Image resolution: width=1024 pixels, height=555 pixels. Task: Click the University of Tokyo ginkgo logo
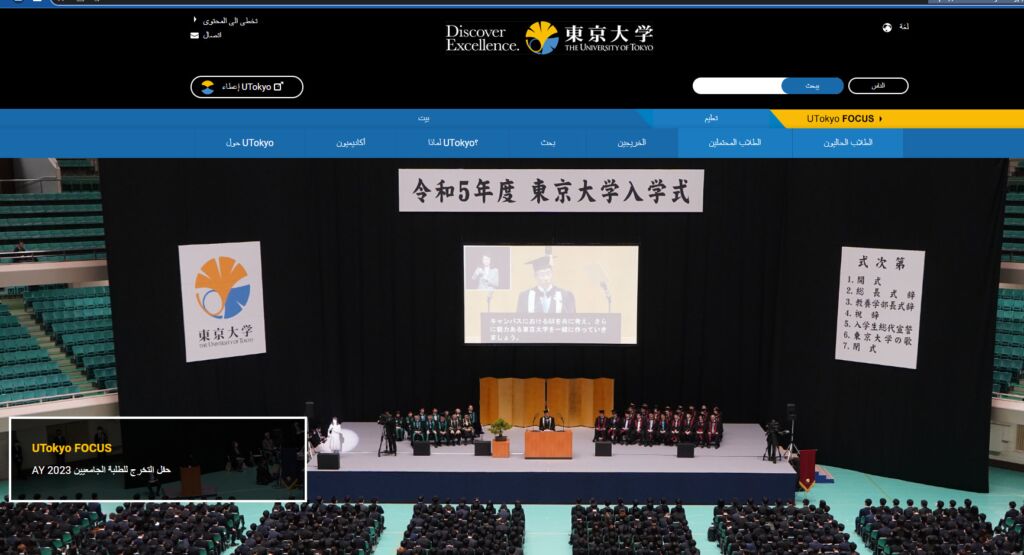tap(542, 38)
